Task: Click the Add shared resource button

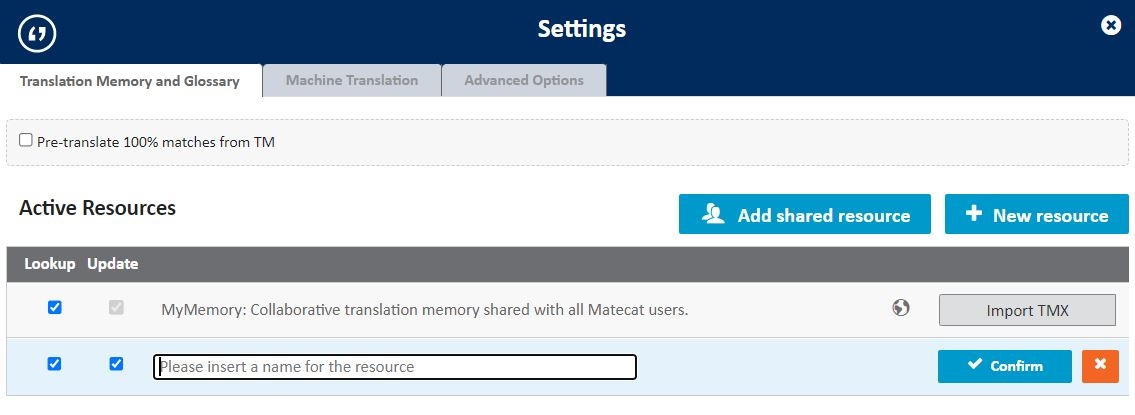Action: click(x=804, y=215)
